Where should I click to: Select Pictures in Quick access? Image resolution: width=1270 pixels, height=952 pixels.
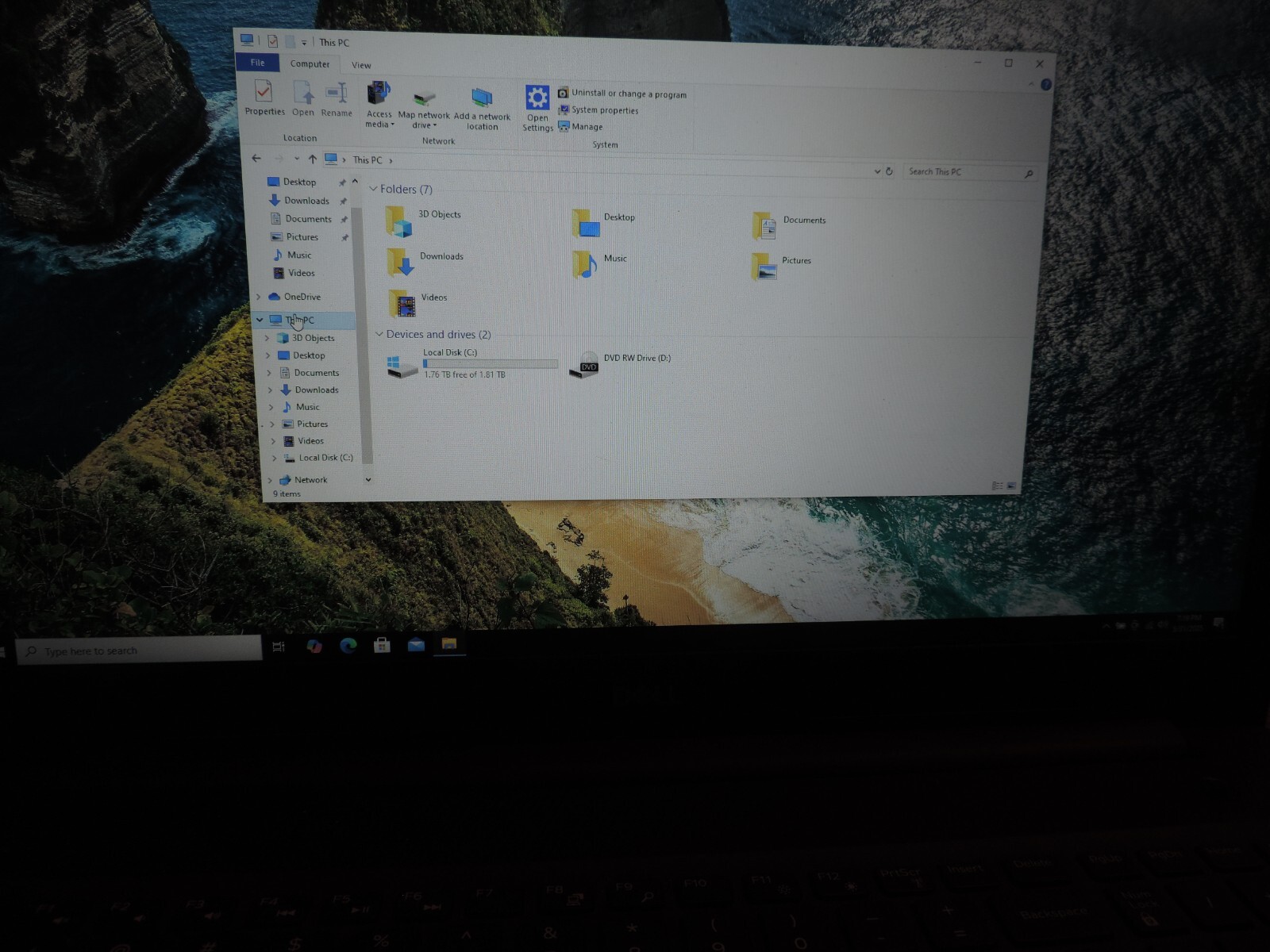(x=302, y=237)
